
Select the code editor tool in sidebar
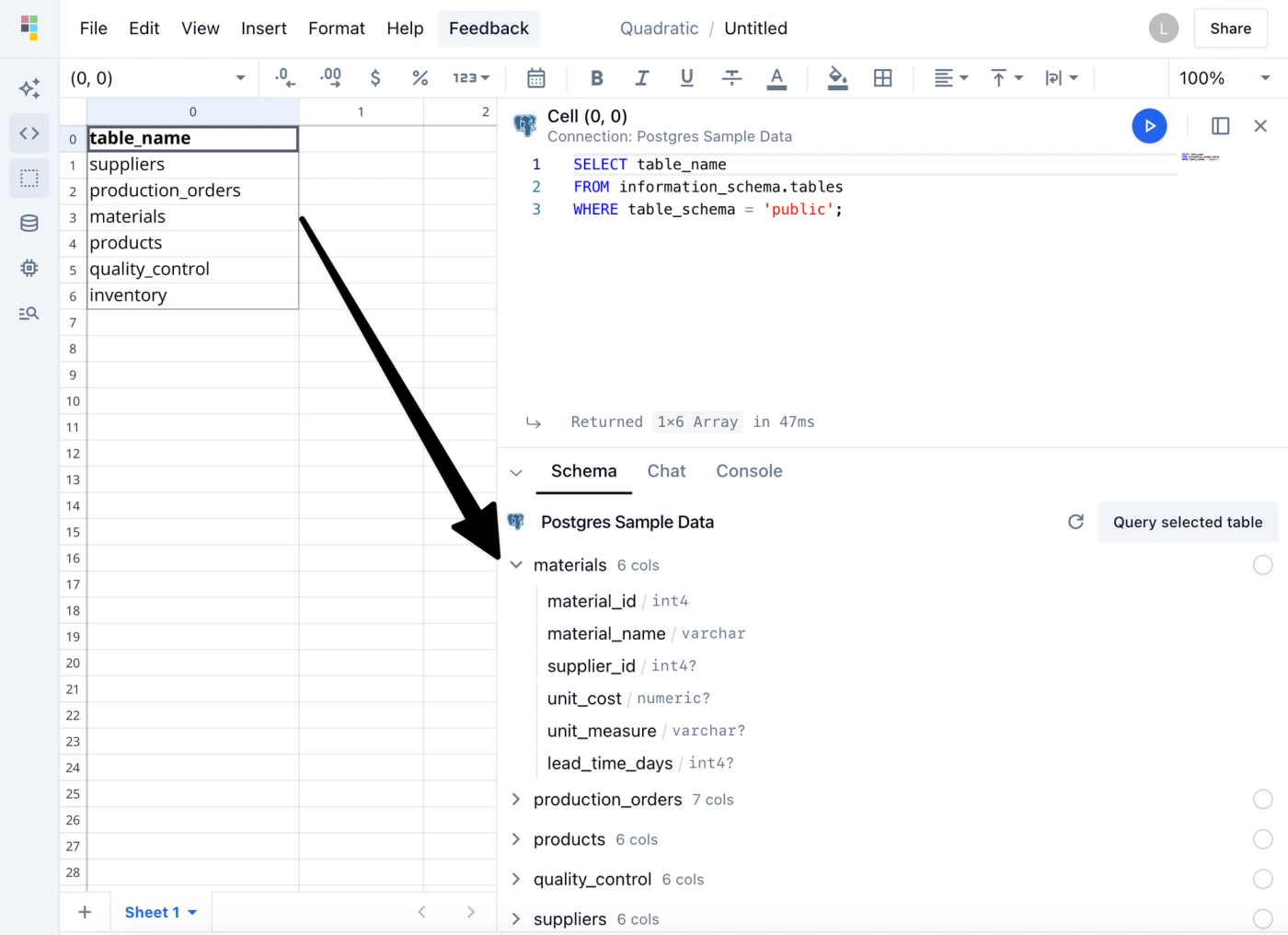tap(29, 133)
